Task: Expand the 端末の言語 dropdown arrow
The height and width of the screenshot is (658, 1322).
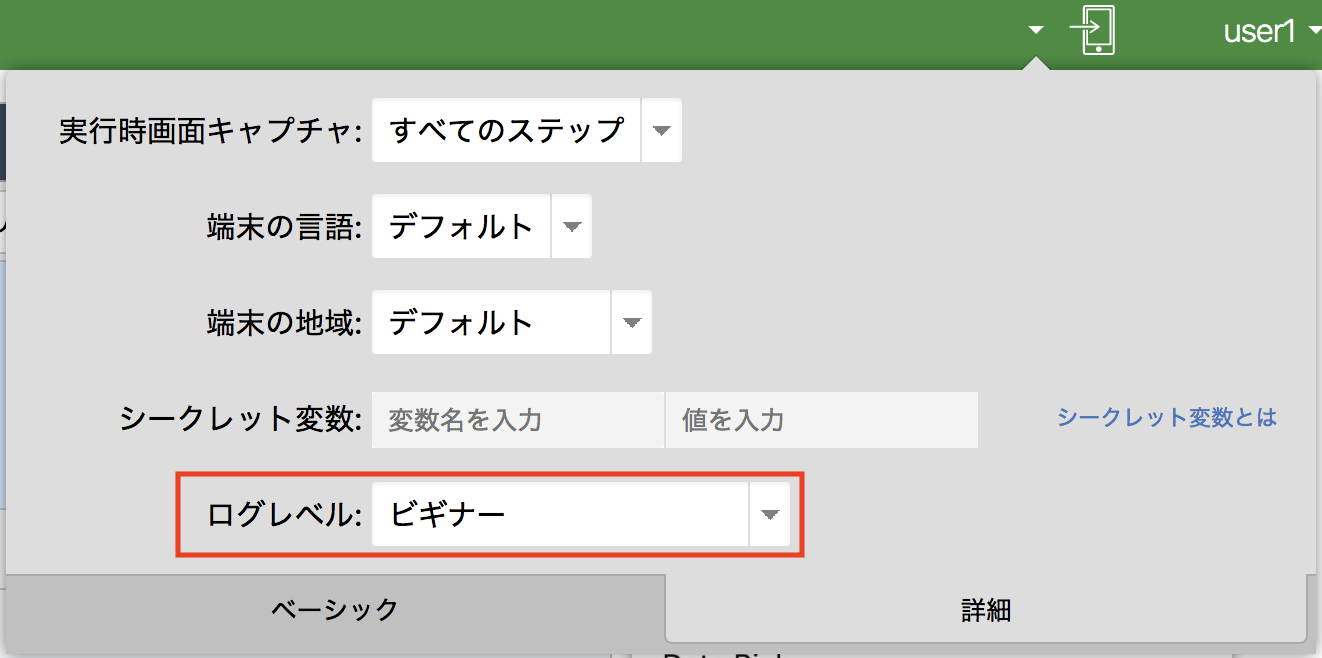Action: tap(571, 226)
